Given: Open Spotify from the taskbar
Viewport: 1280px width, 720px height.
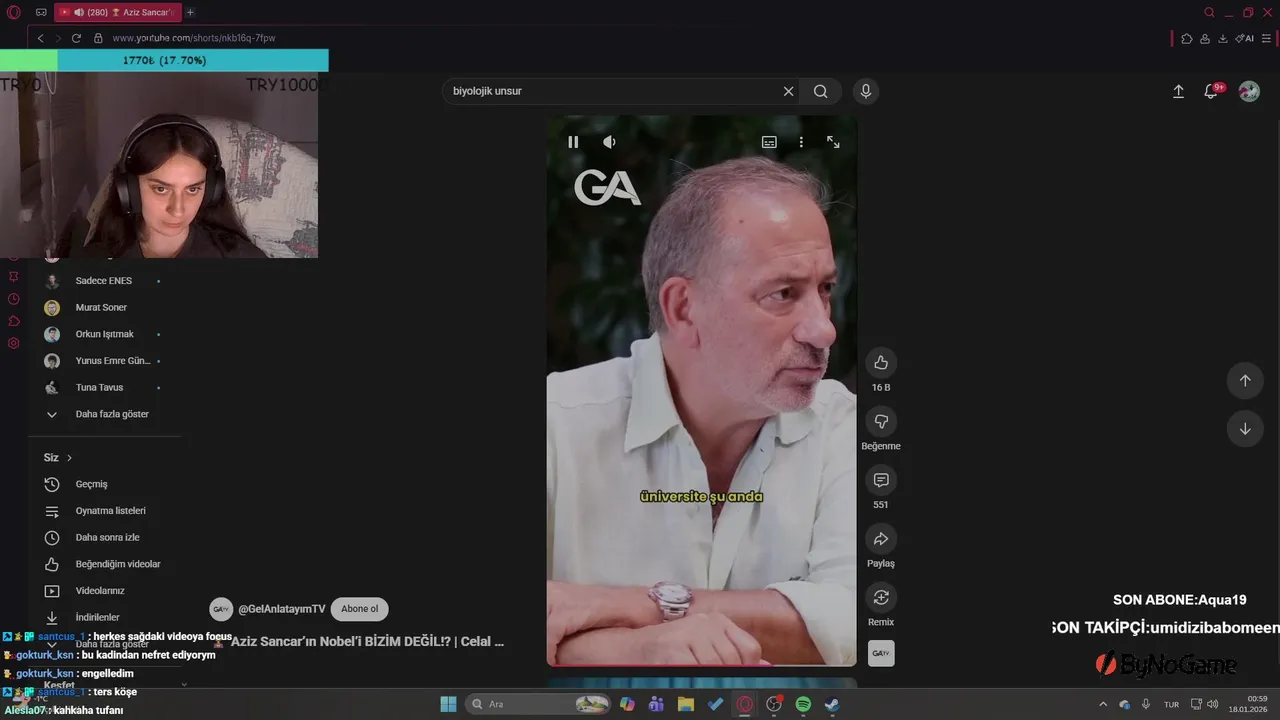Looking at the screenshot, I should tap(803, 704).
